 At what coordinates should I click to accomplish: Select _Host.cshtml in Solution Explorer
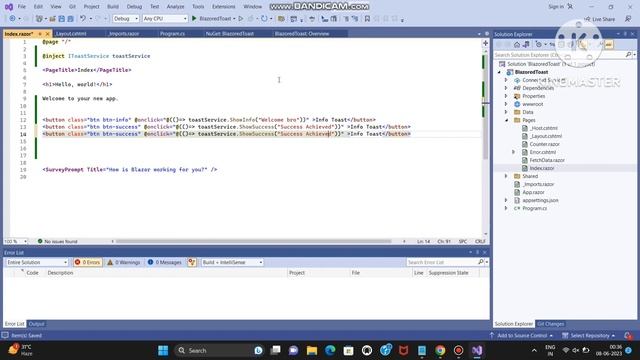coord(544,128)
